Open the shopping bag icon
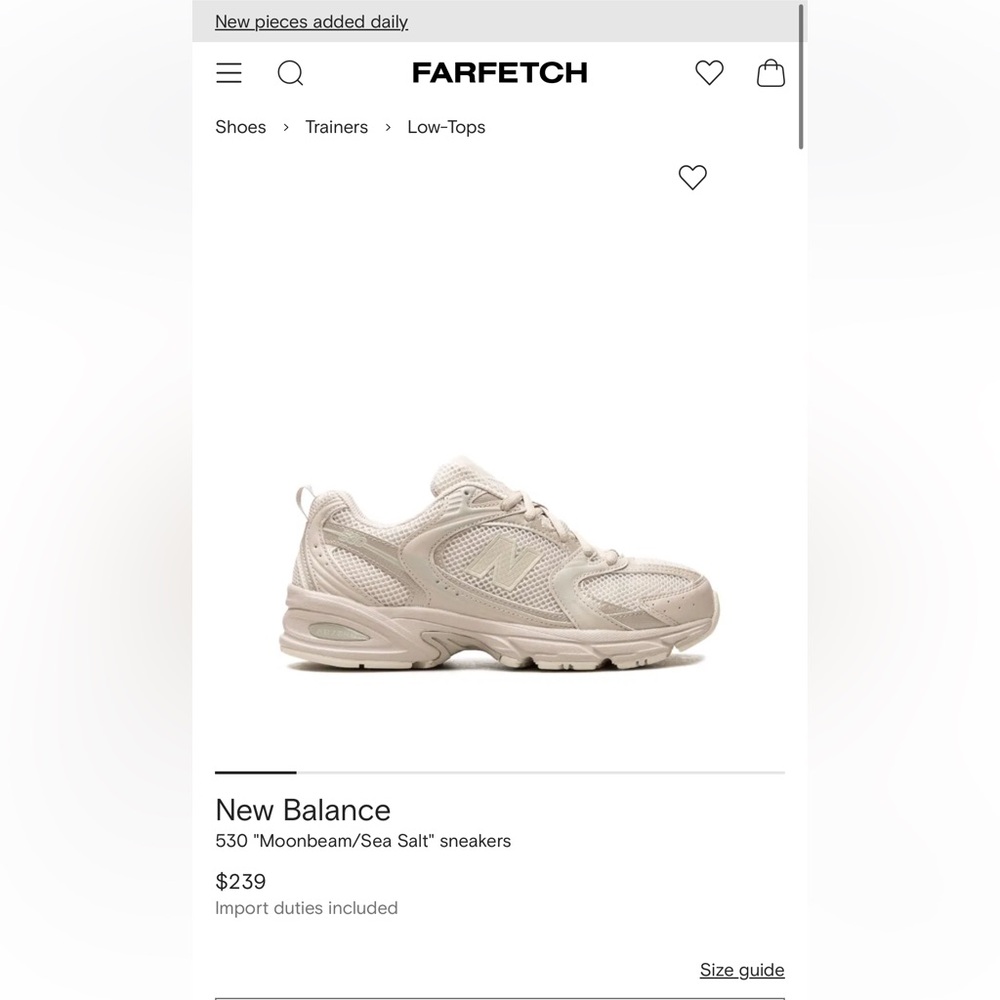Screen dimensions: 1000x1000 point(770,73)
